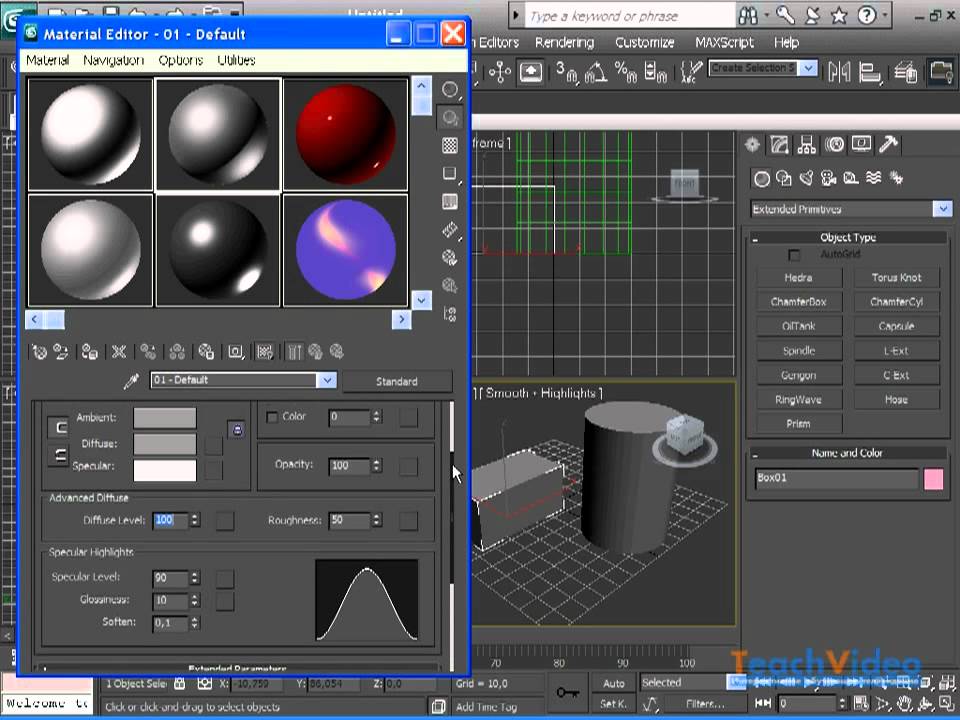The width and height of the screenshot is (960, 720).
Task: Click the Mirror tool in main toolbar
Action: (x=838, y=70)
